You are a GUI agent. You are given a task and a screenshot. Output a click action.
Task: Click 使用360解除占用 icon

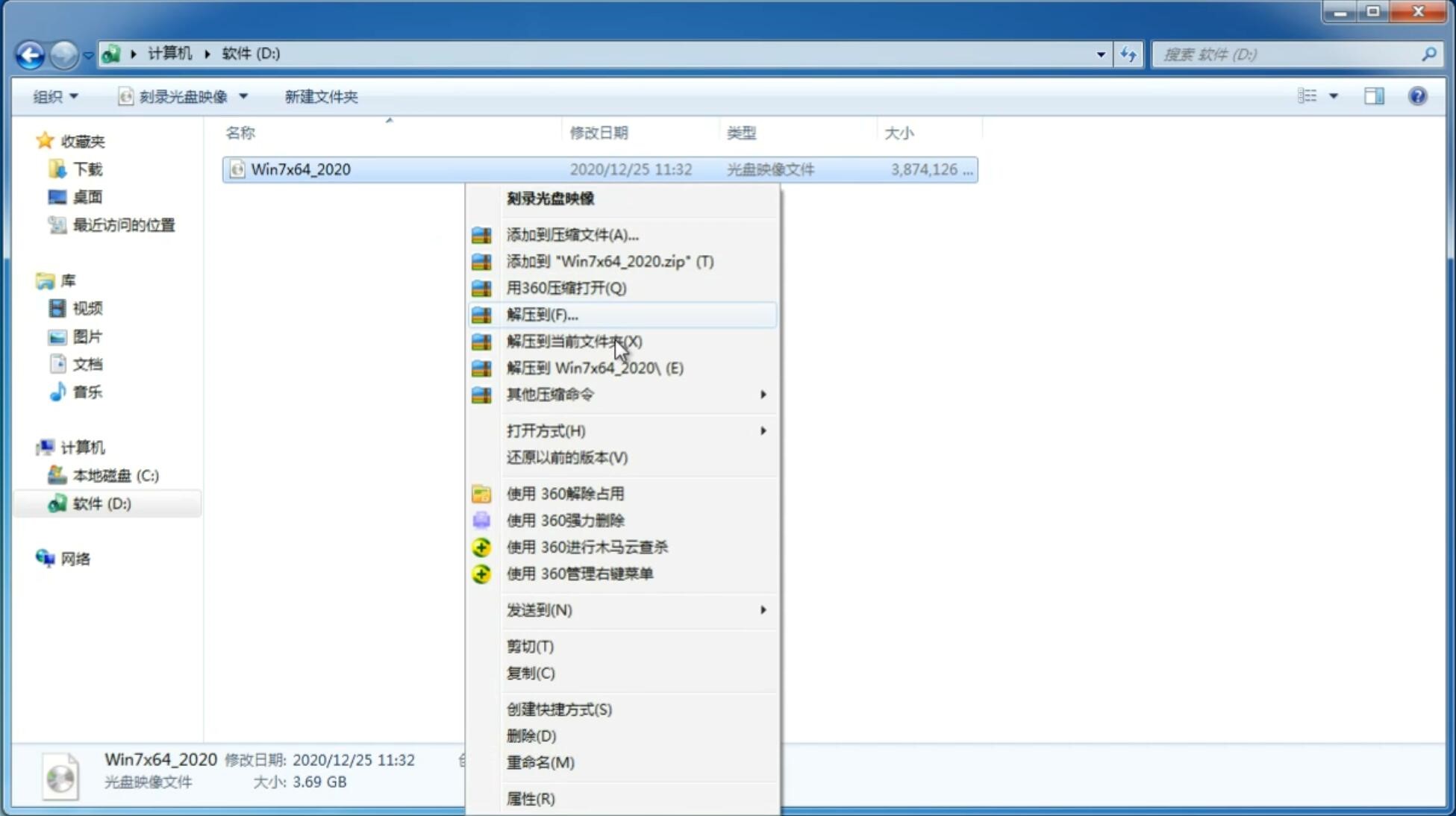click(x=480, y=493)
